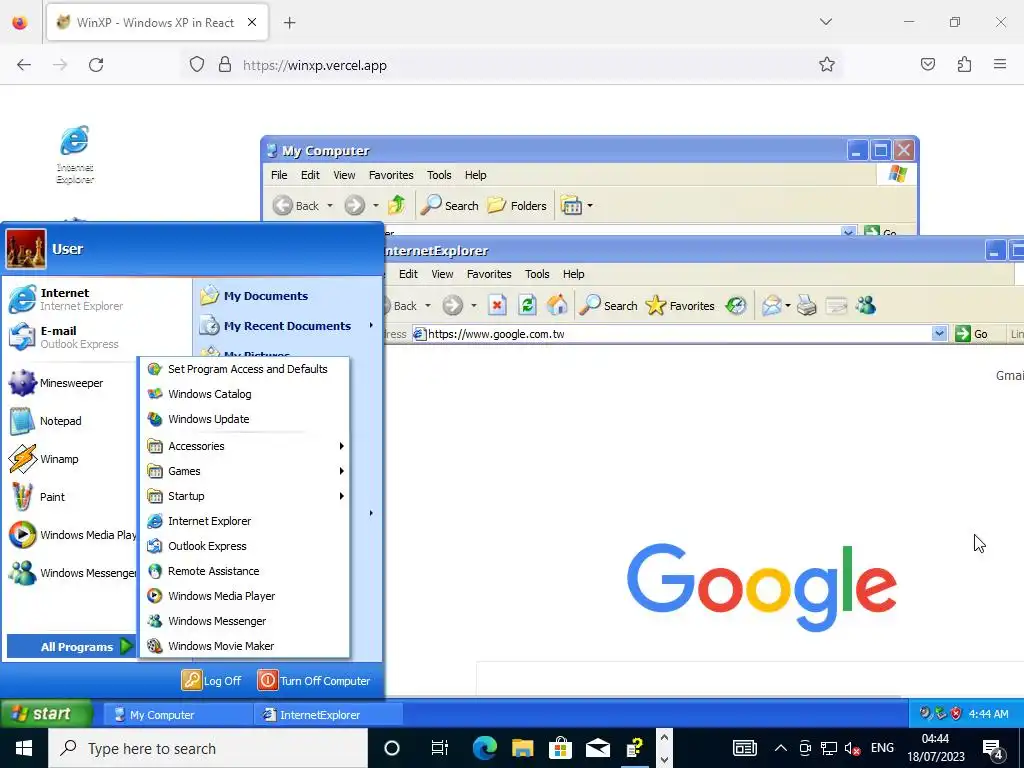The height and width of the screenshot is (768, 1024).
Task: Open Firefox application menu hamburger
Action: 1000,64
